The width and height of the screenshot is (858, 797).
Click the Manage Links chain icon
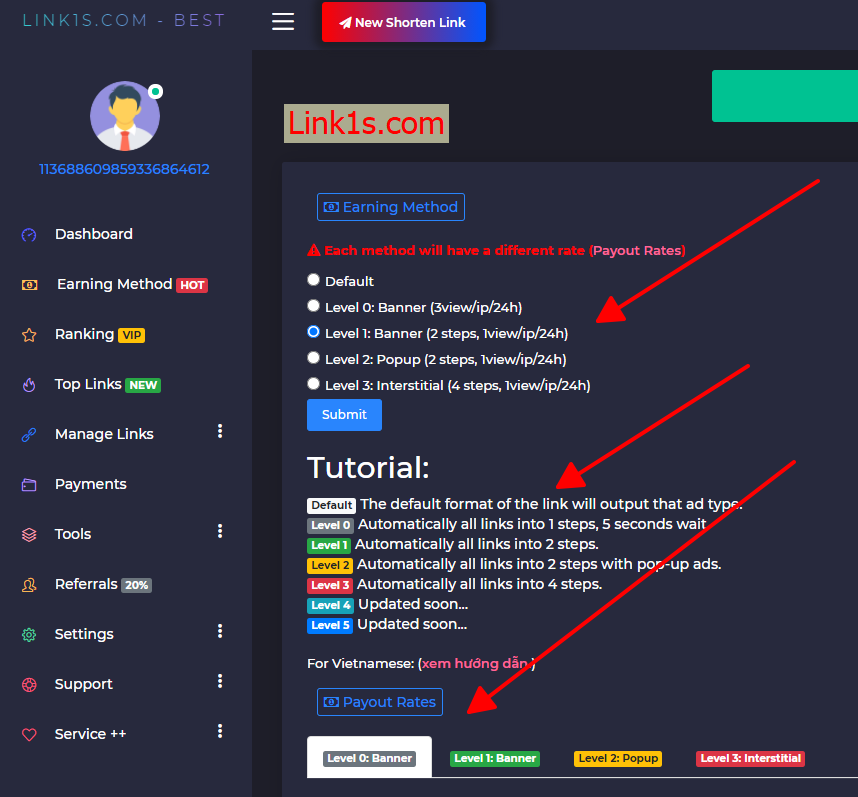pyautogui.click(x=29, y=435)
